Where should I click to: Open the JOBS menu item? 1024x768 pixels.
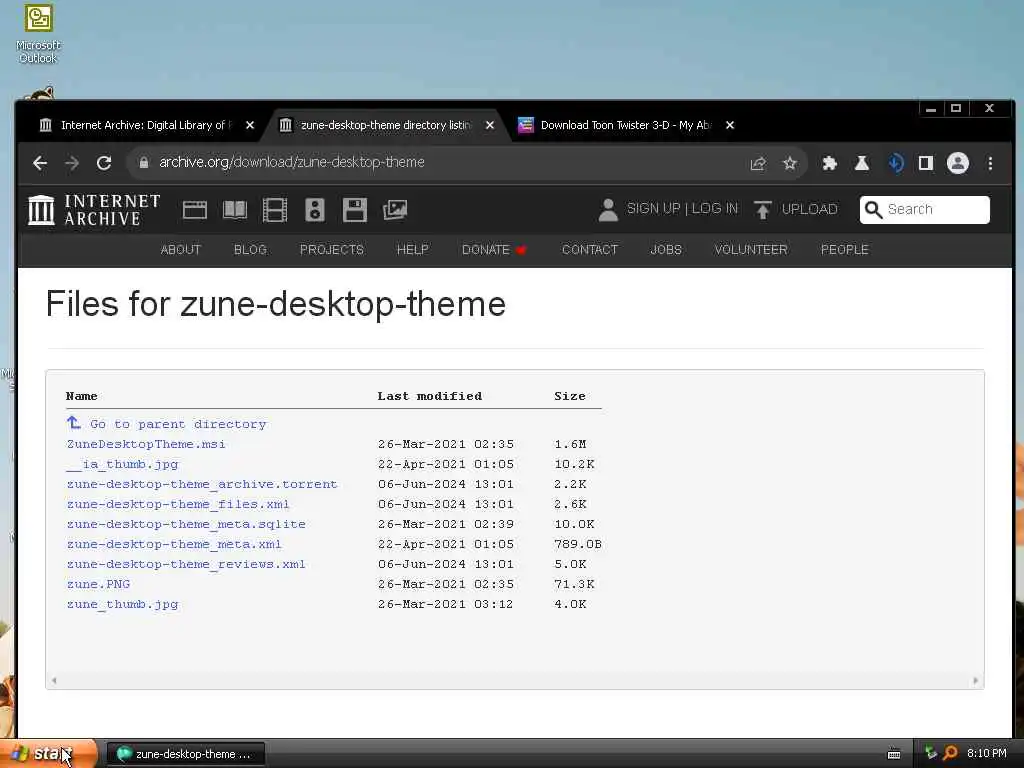tap(666, 250)
